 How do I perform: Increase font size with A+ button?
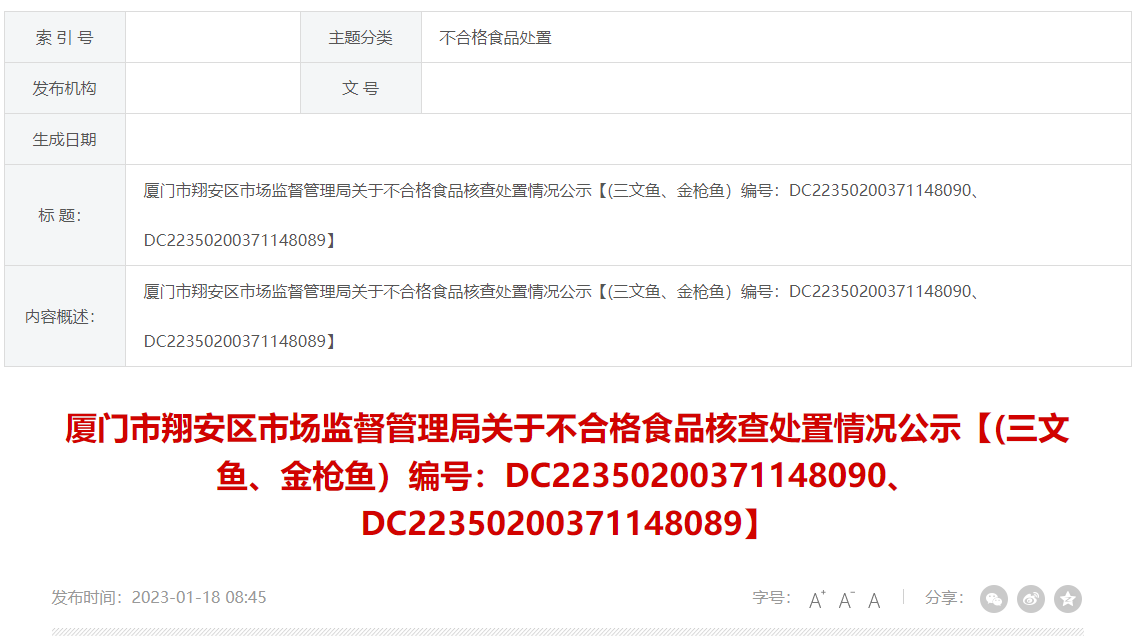click(x=817, y=600)
